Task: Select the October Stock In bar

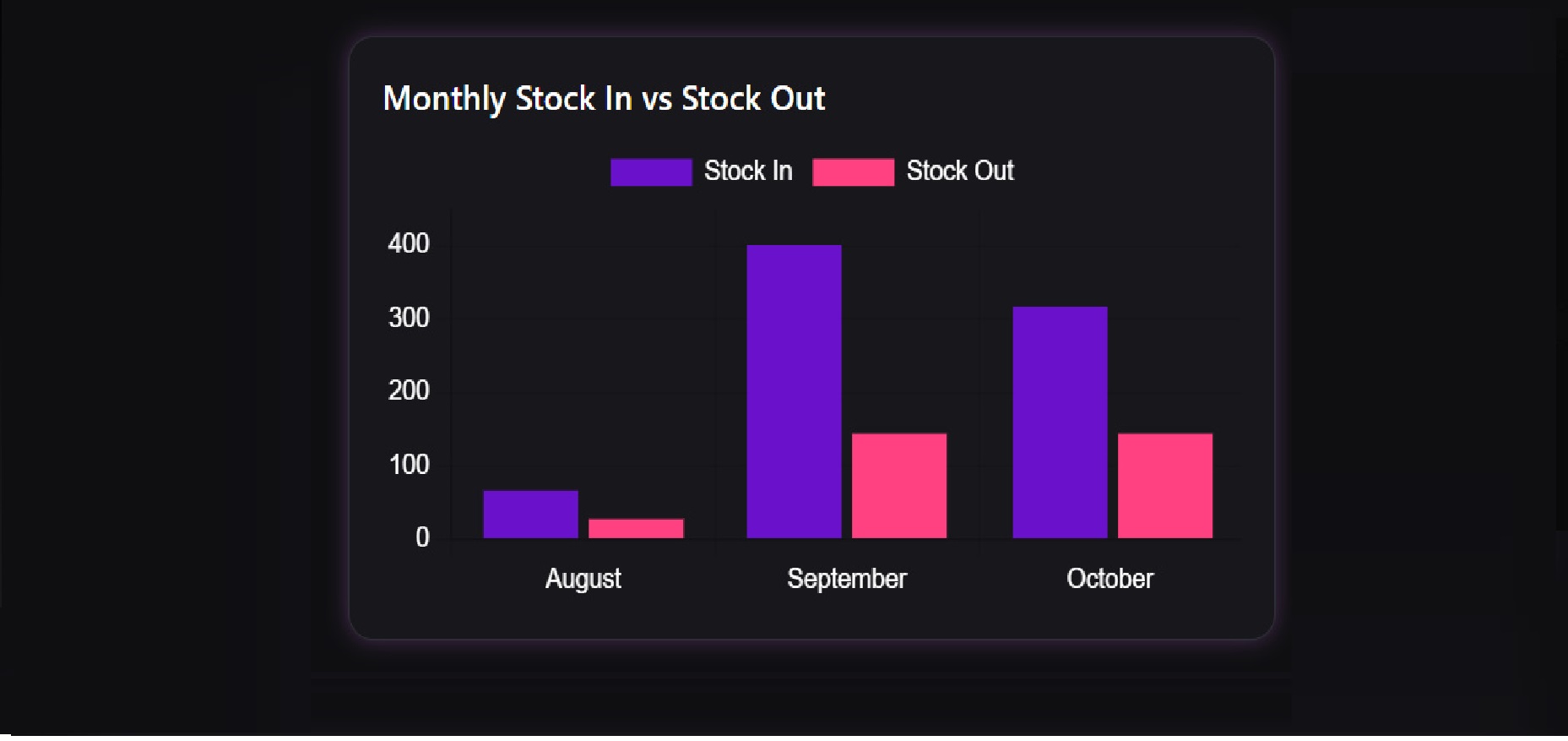Action: click(1060, 422)
